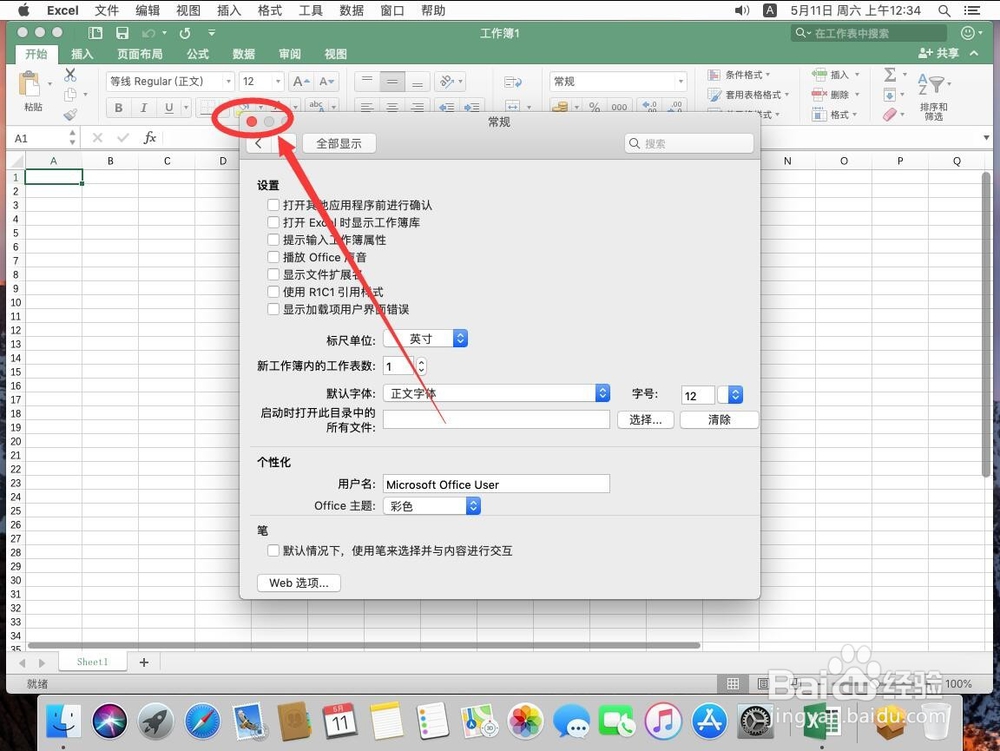Click the Cut scissors icon
The image size is (1000, 751).
point(70,75)
